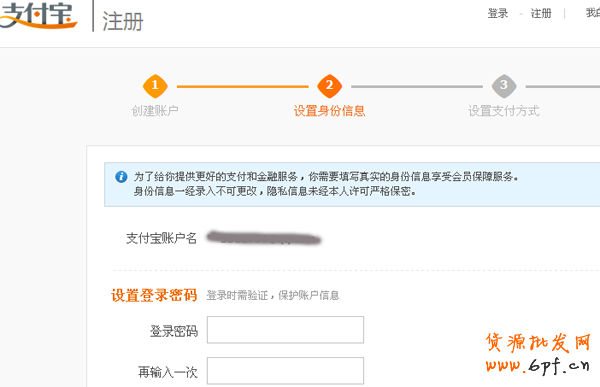Click the 货源批发网 watermark text
600x387 pixels.
tap(538, 342)
